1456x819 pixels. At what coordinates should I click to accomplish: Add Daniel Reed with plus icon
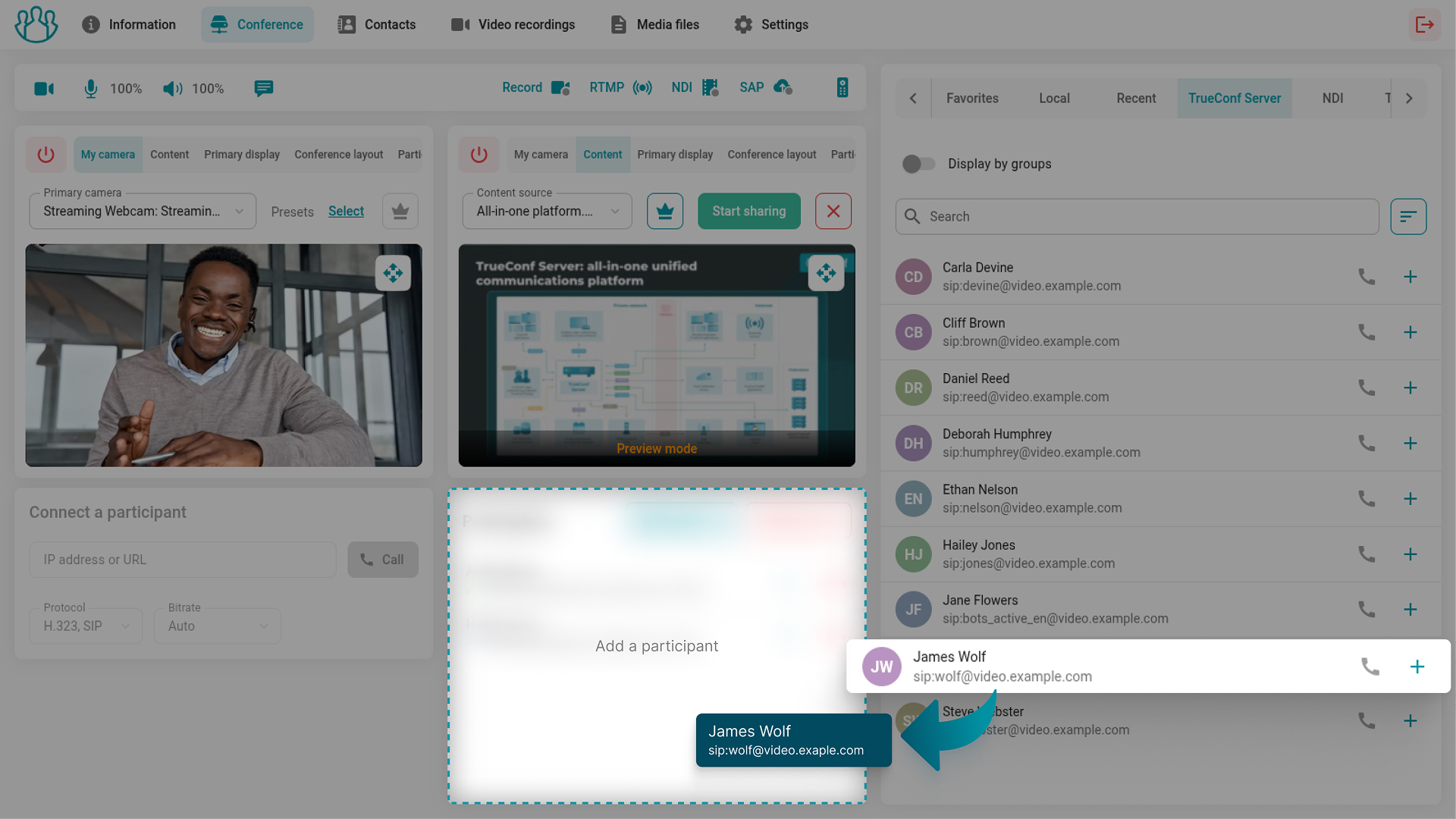(1410, 388)
